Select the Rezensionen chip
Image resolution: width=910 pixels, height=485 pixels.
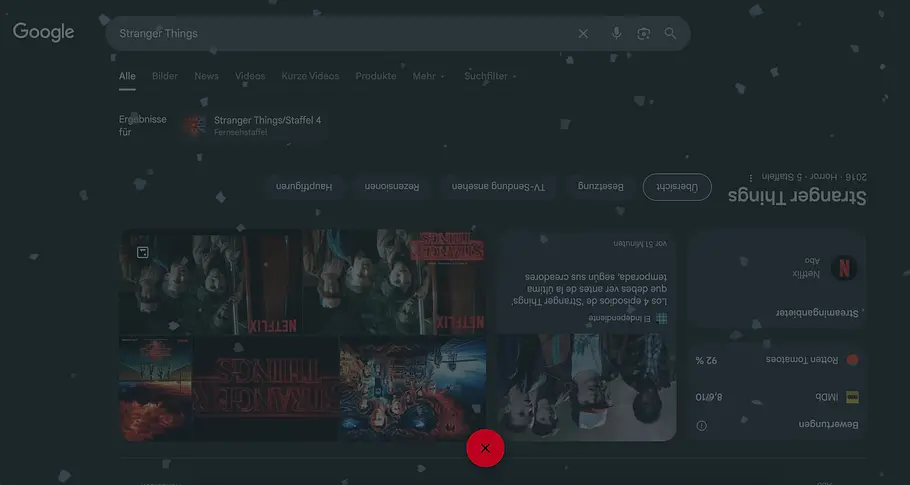[x=392, y=187]
